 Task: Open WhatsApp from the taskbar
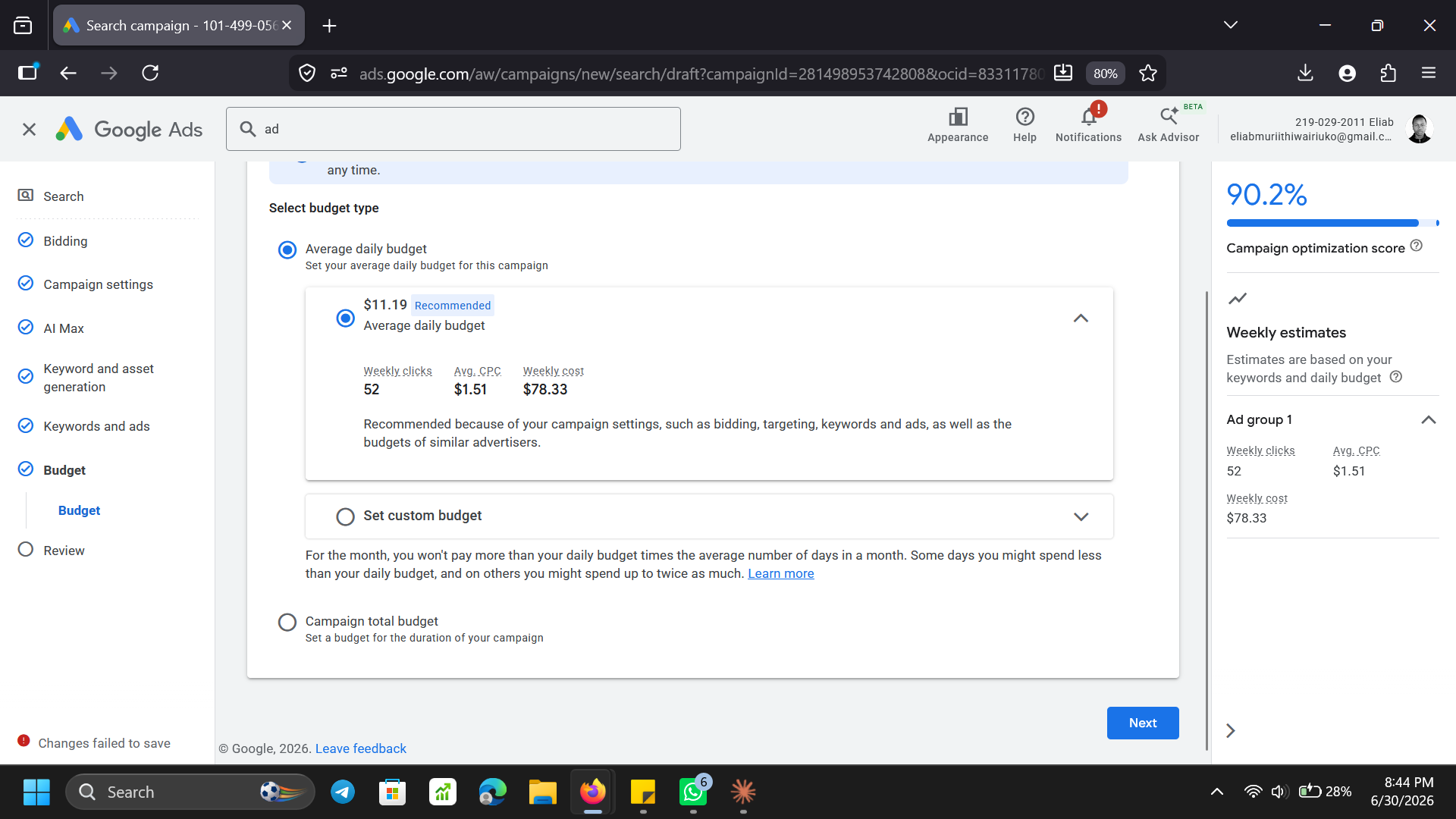click(693, 792)
